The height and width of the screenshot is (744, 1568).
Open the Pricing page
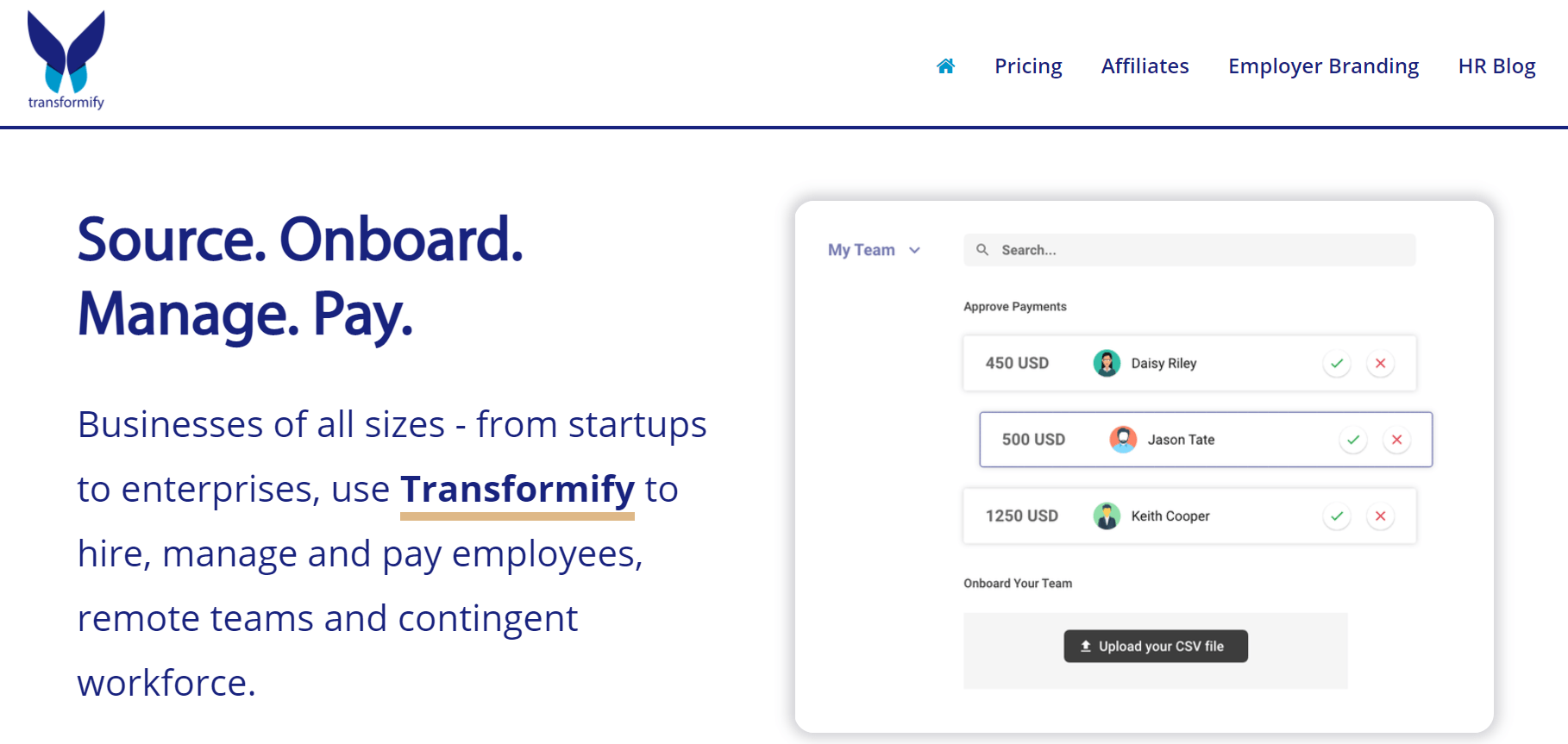pos(1028,66)
